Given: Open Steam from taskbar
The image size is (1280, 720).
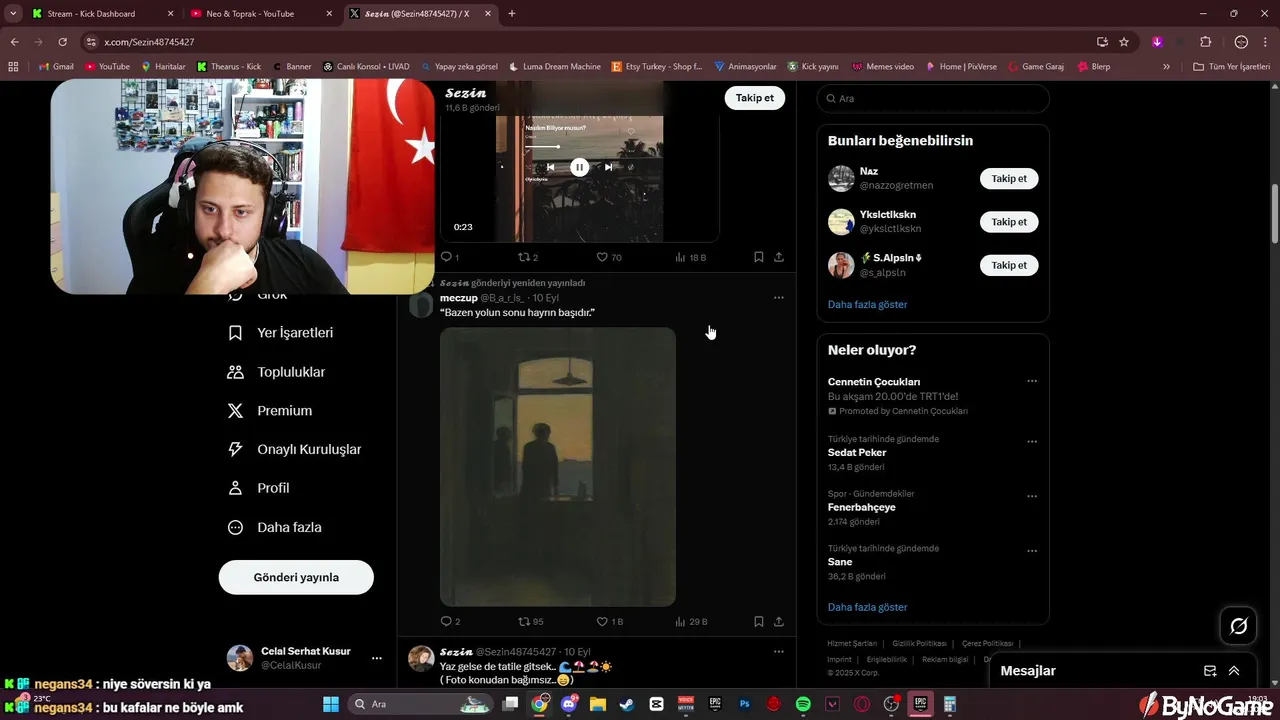Looking at the screenshot, I should tap(627, 704).
